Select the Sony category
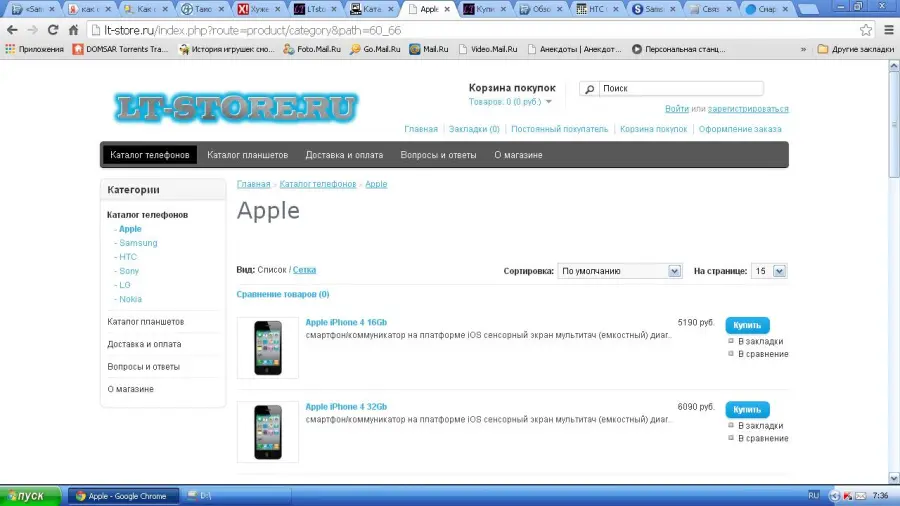This screenshot has width=900, height=506. point(129,271)
